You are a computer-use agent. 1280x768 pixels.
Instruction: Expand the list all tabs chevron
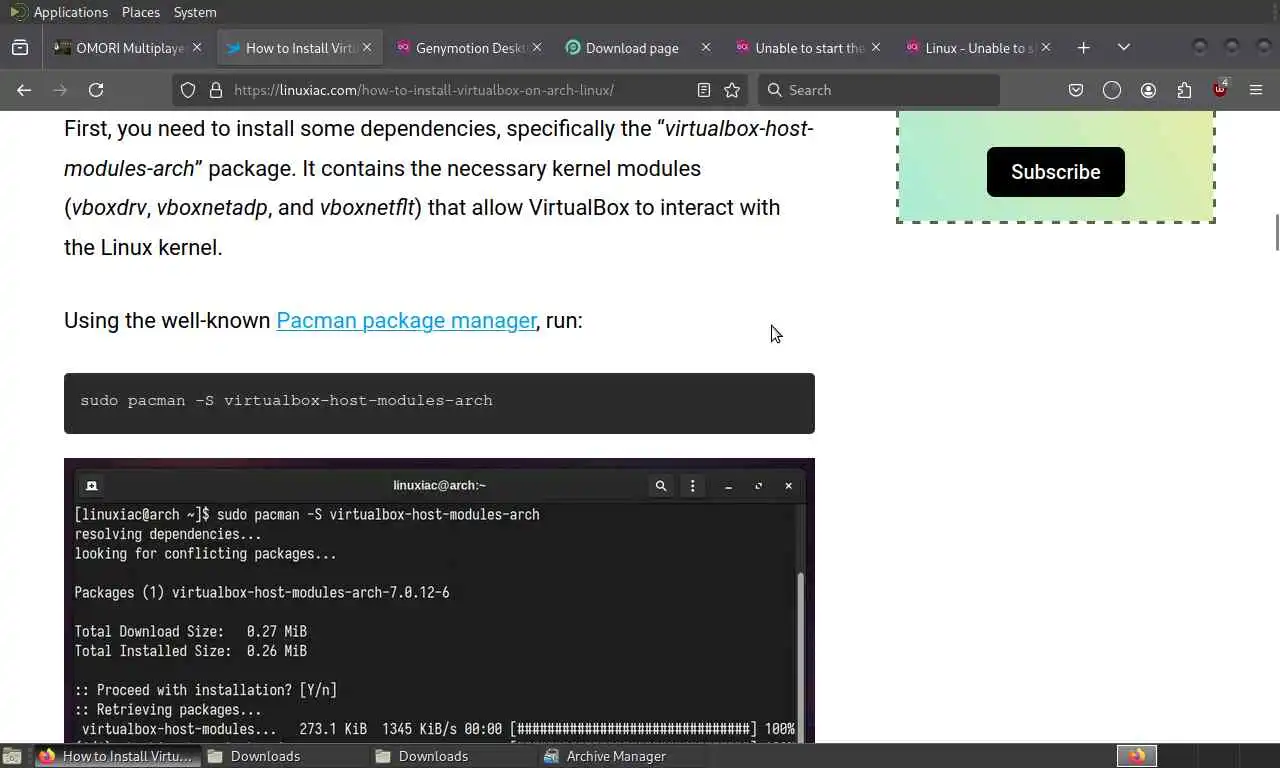1124,47
